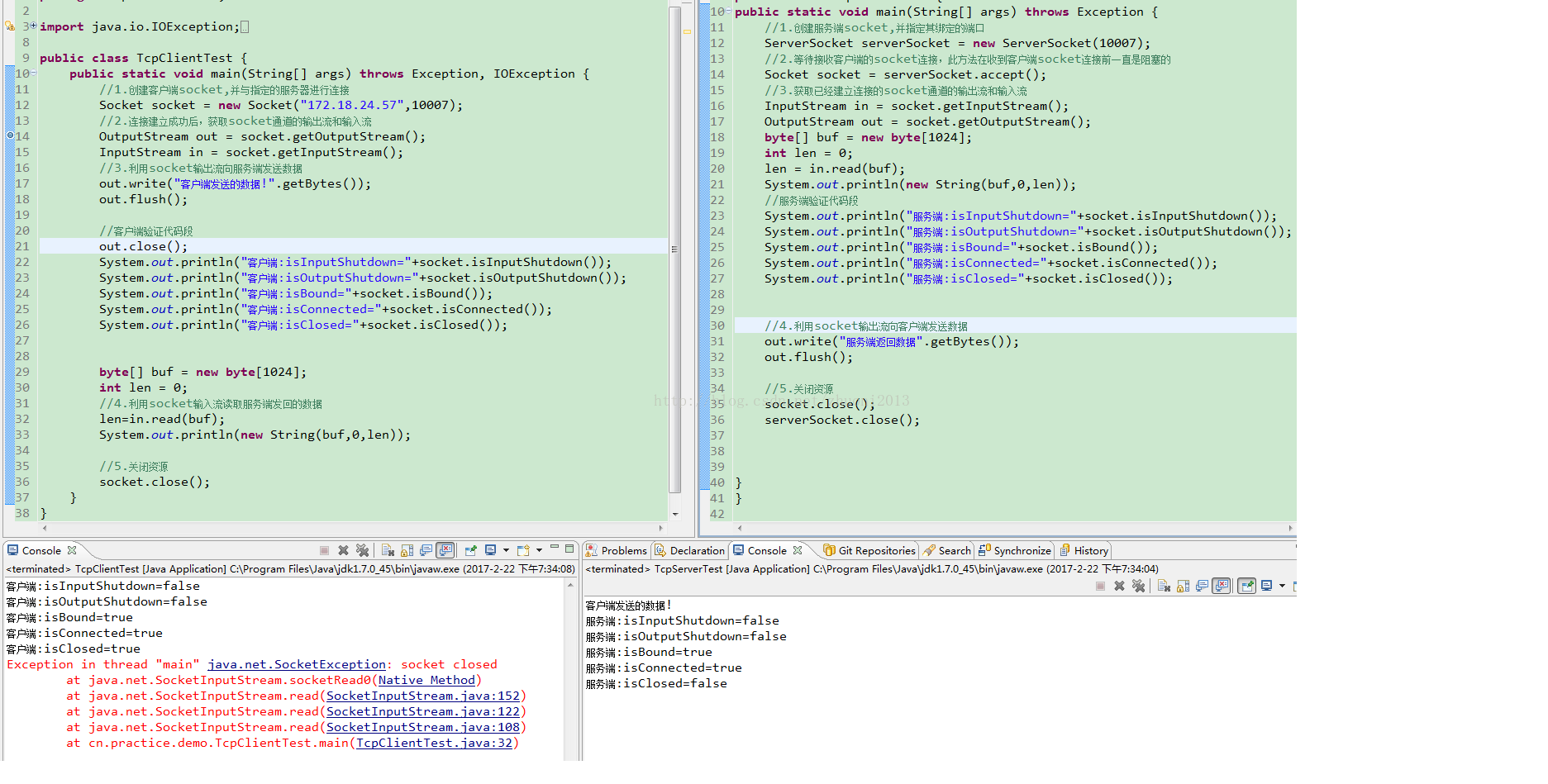Expand Open Console dropdown arrow, client panel

pyautogui.click(x=539, y=550)
